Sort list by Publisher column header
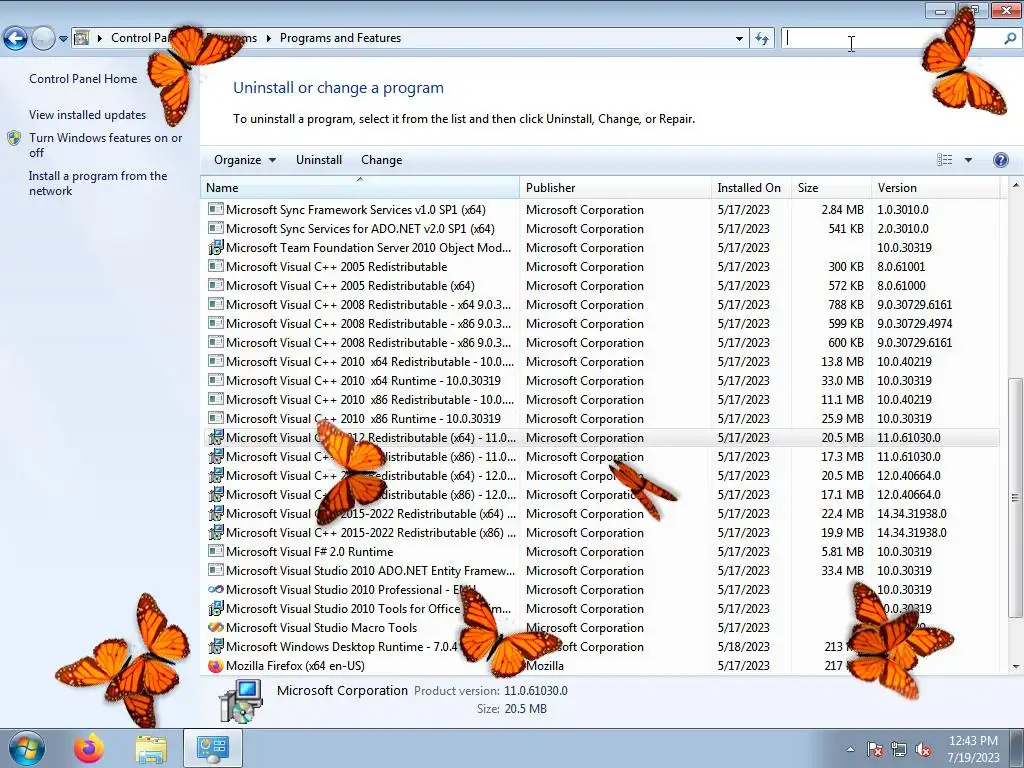 click(x=615, y=188)
